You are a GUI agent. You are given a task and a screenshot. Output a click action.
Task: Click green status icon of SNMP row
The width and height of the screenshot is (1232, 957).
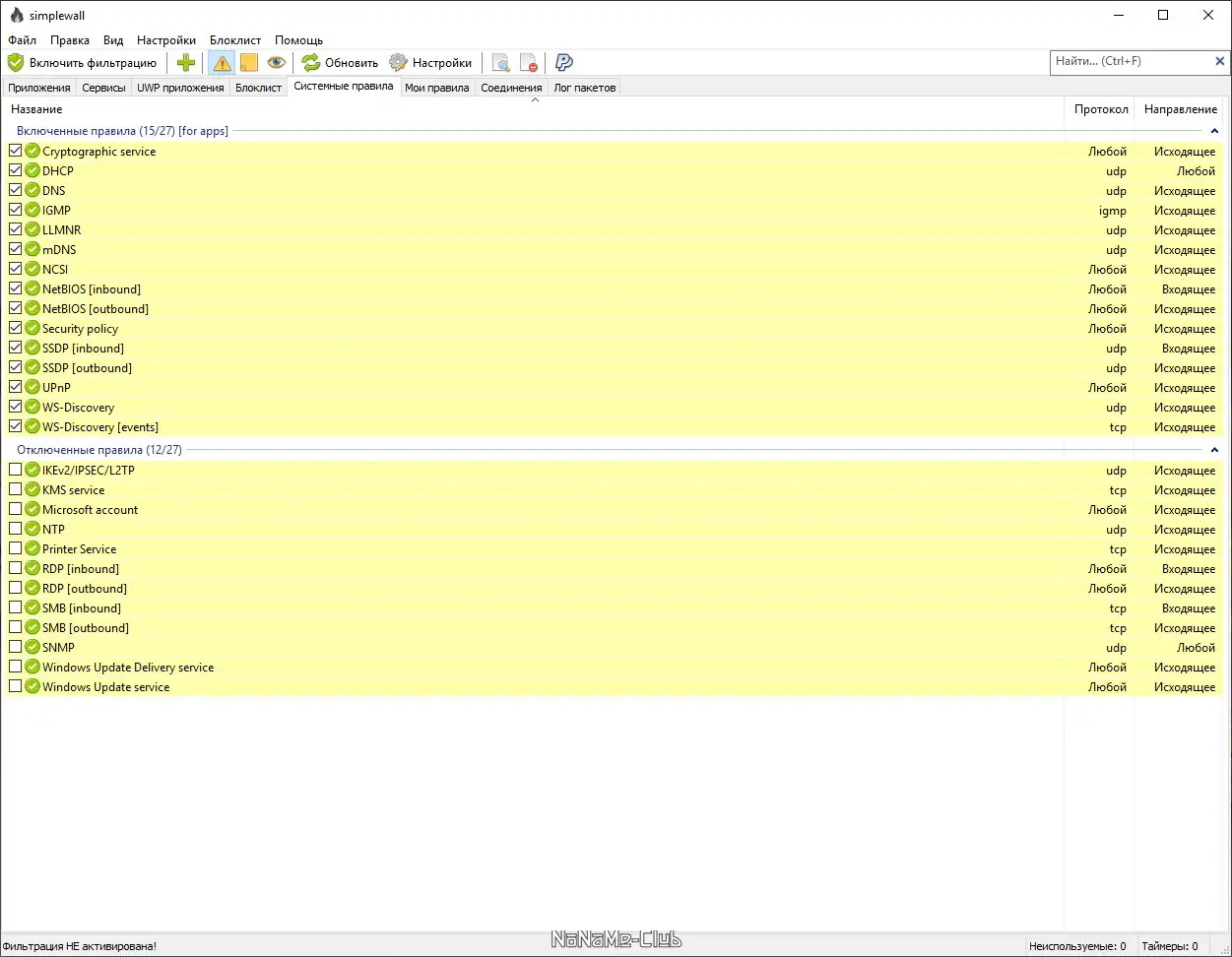point(32,648)
